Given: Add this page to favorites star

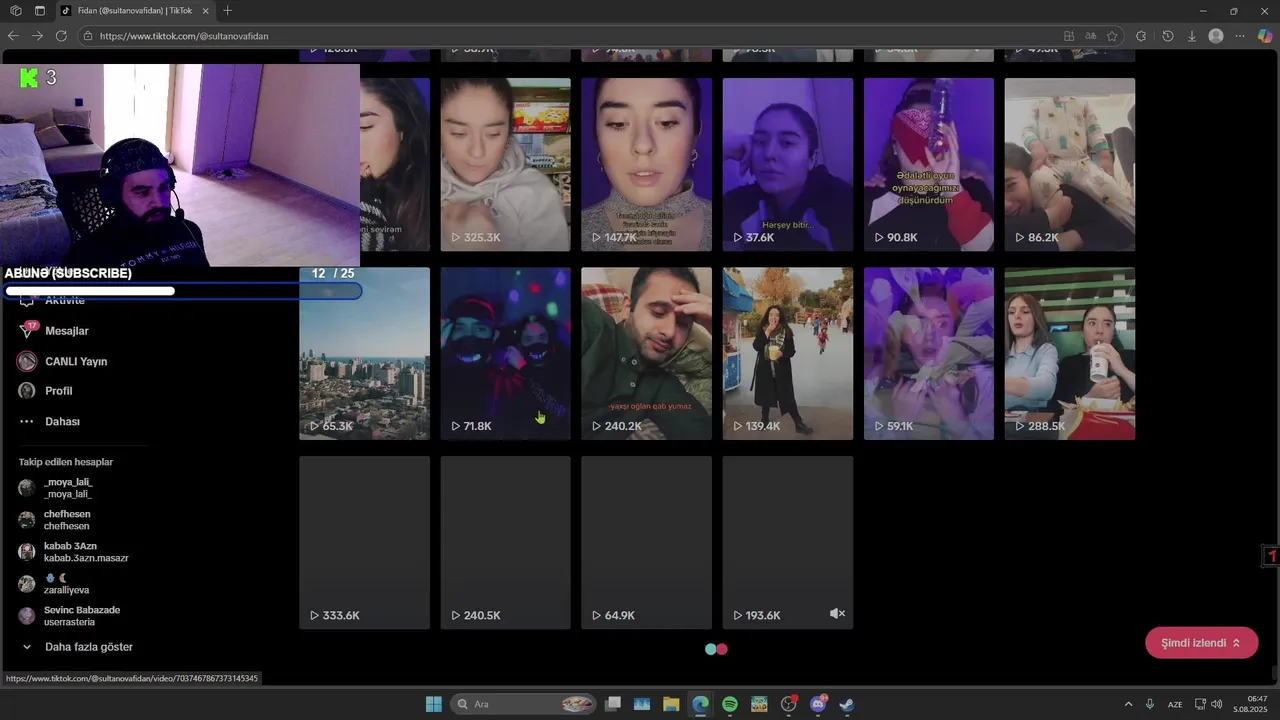Looking at the screenshot, I should [1112, 36].
